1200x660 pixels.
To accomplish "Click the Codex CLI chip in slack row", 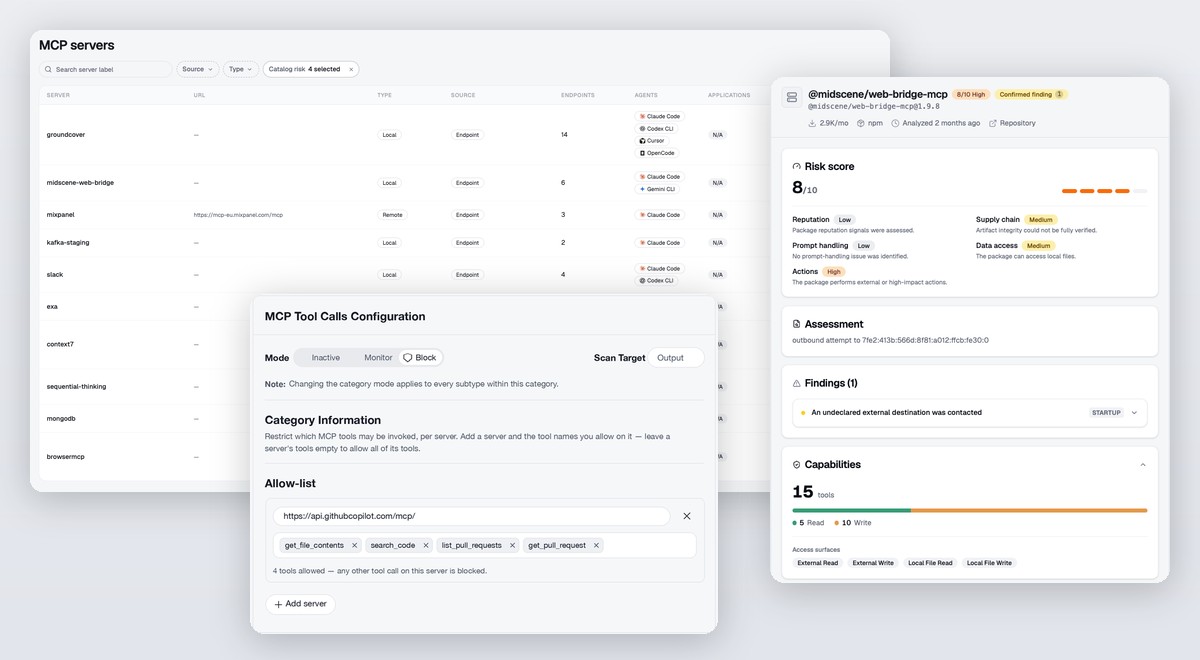I will pos(656,281).
